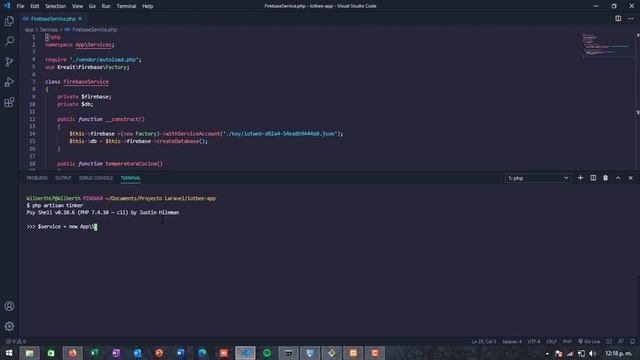Click the app breadcrumb segment
640x360 pixels.
(29, 30)
